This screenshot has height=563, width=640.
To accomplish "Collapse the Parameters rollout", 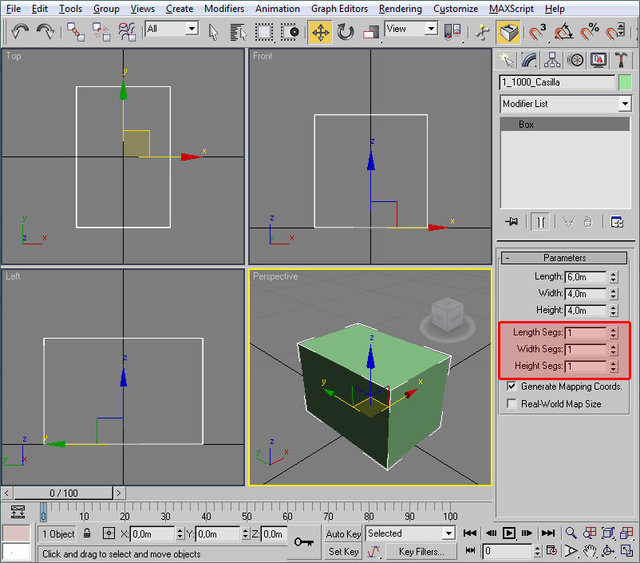I will tap(565, 258).
